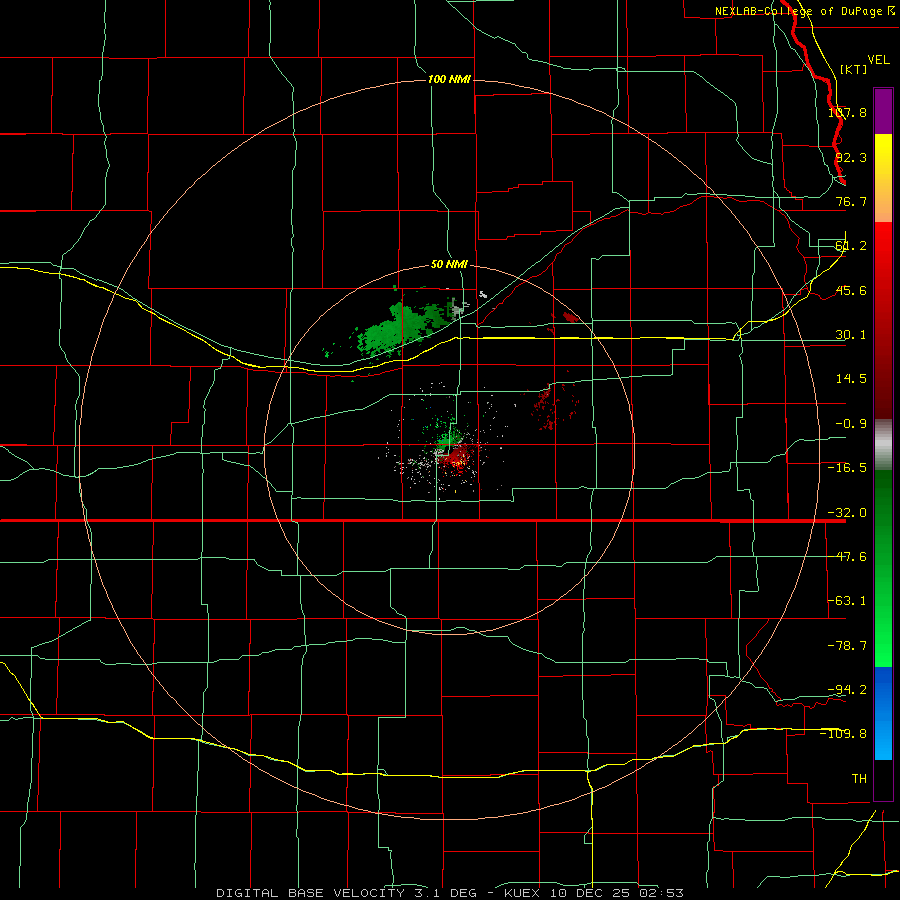Select the -109.8 scale value
The height and width of the screenshot is (900, 900).
pos(843,734)
